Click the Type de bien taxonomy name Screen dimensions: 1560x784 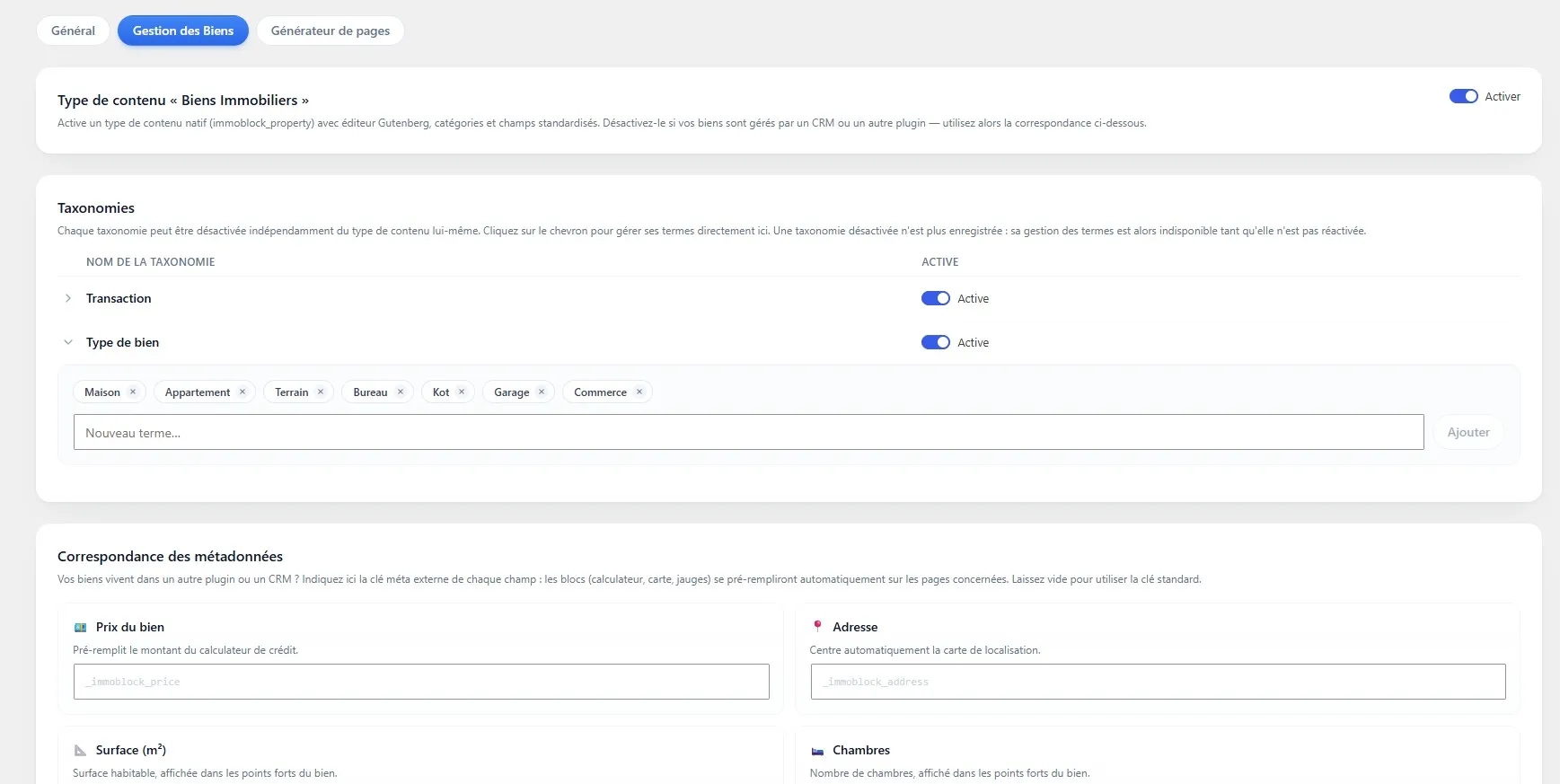(122, 342)
